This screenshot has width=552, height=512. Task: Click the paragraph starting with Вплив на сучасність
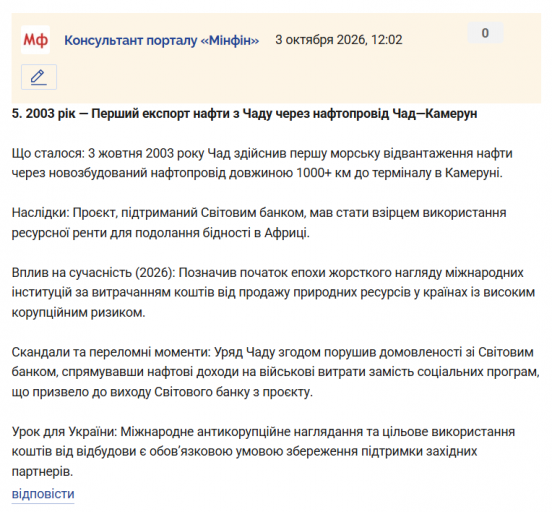(273, 292)
